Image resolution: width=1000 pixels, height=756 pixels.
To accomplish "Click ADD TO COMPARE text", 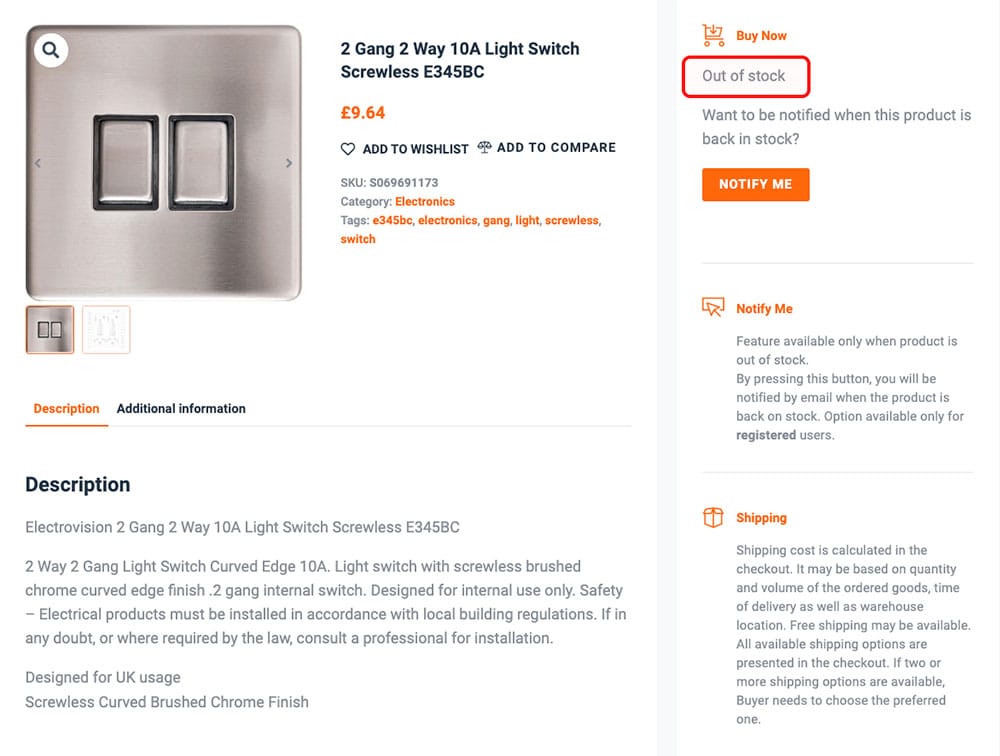I will pyautogui.click(x=556, y=147).
